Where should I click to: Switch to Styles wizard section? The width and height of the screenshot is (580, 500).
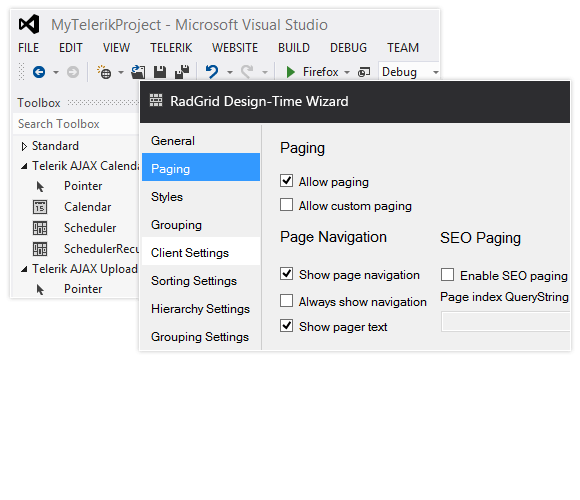(x=201, y=197)
